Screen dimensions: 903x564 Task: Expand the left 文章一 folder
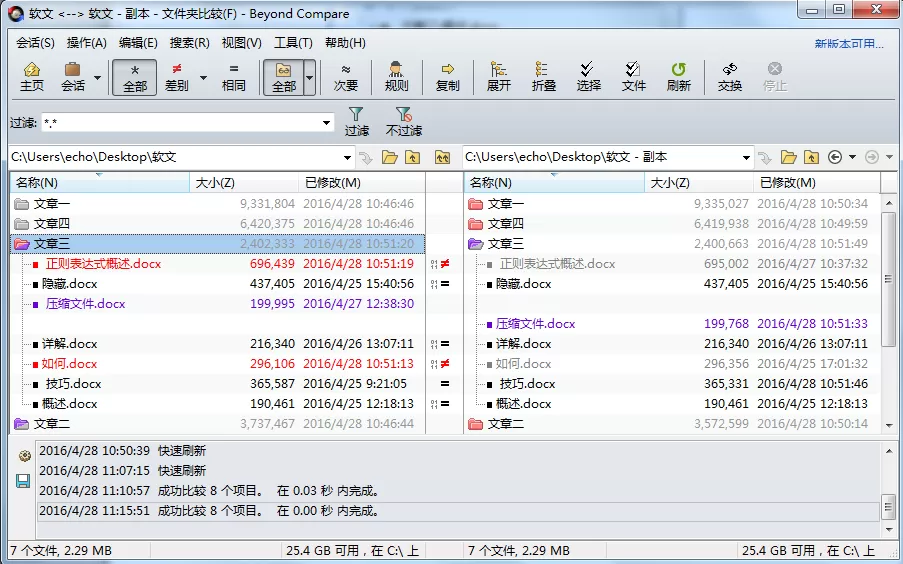(22, 204)
